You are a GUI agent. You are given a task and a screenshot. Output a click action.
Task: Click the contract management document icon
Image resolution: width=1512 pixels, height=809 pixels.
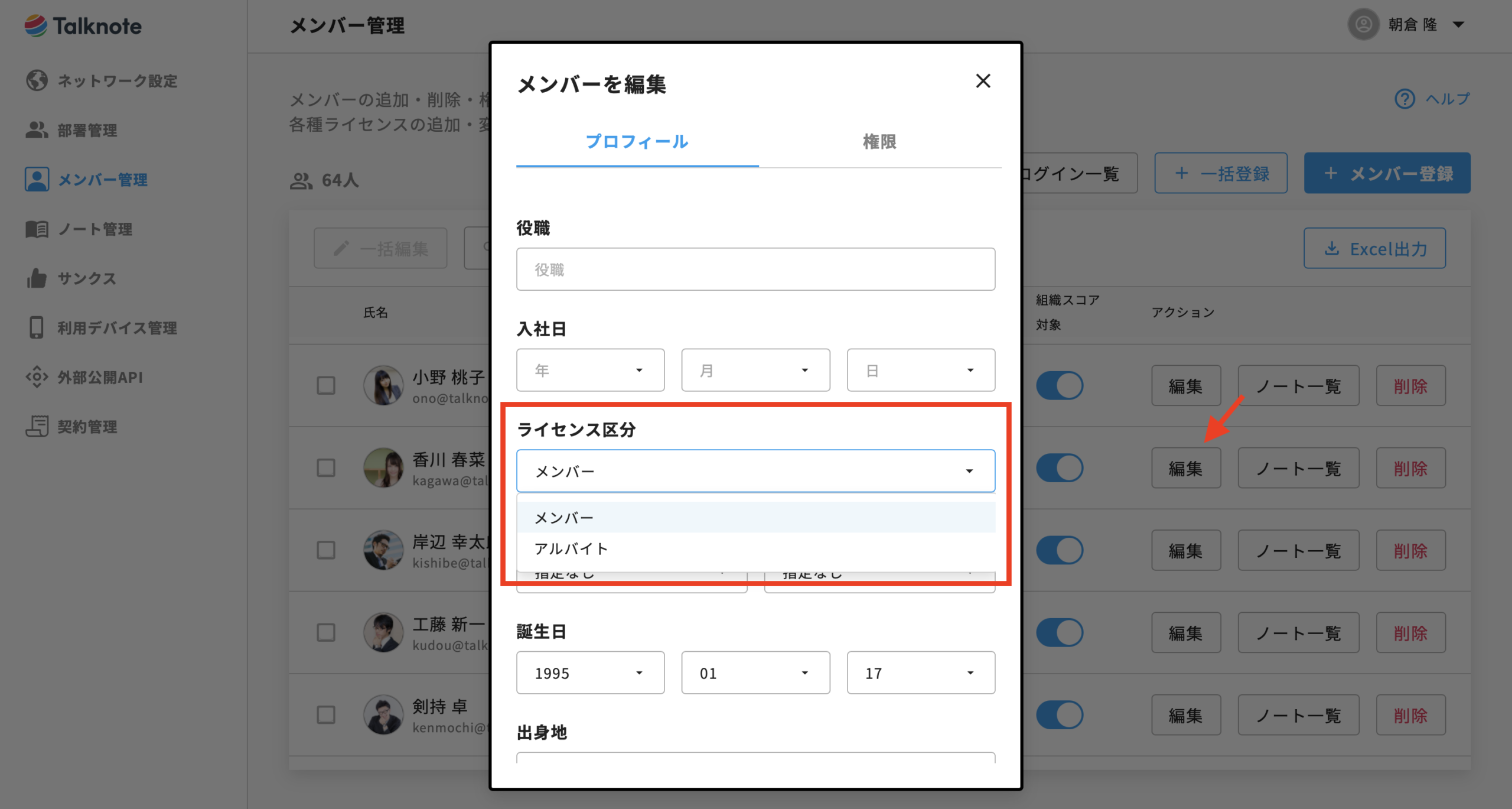[x=37, y=426]
